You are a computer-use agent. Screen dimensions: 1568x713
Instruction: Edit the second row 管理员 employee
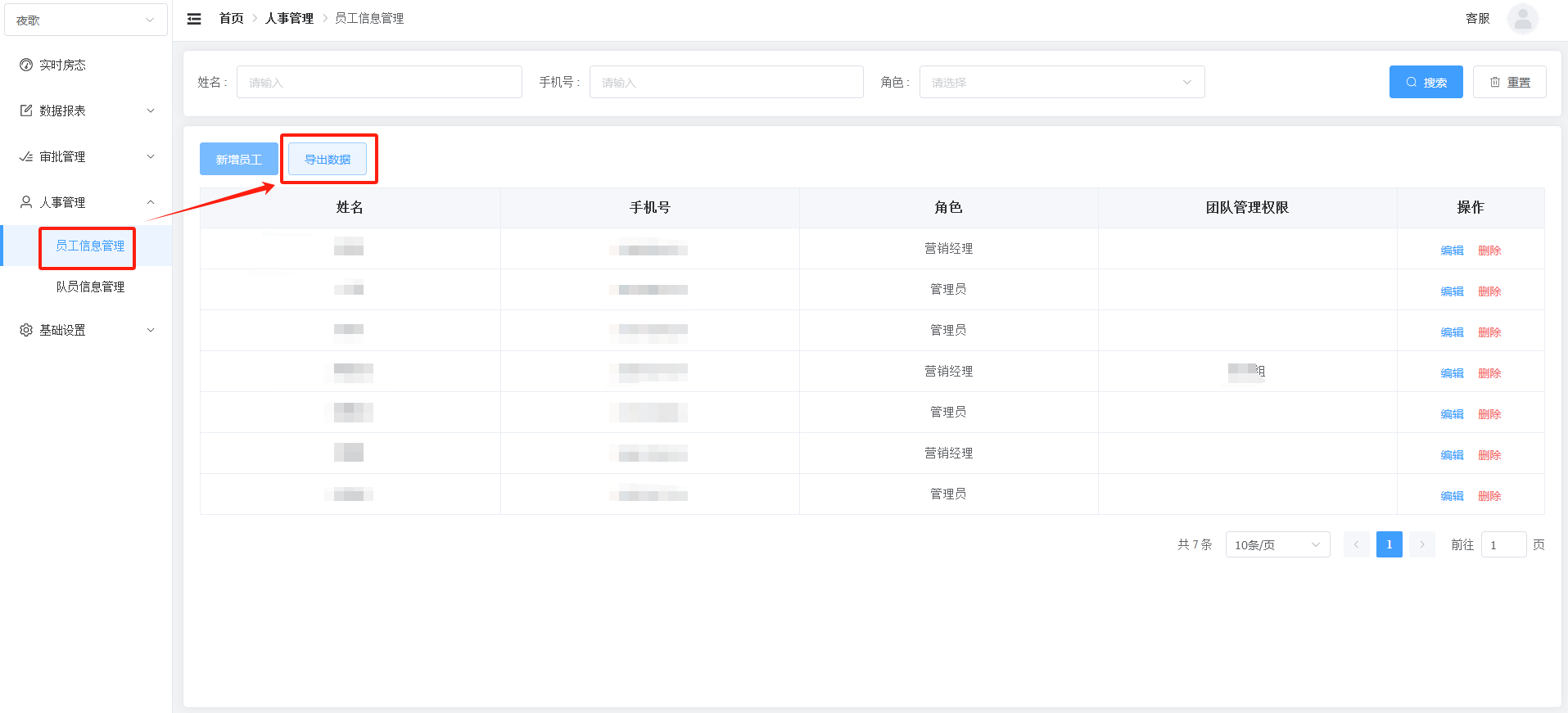[x=1452, y=291]
